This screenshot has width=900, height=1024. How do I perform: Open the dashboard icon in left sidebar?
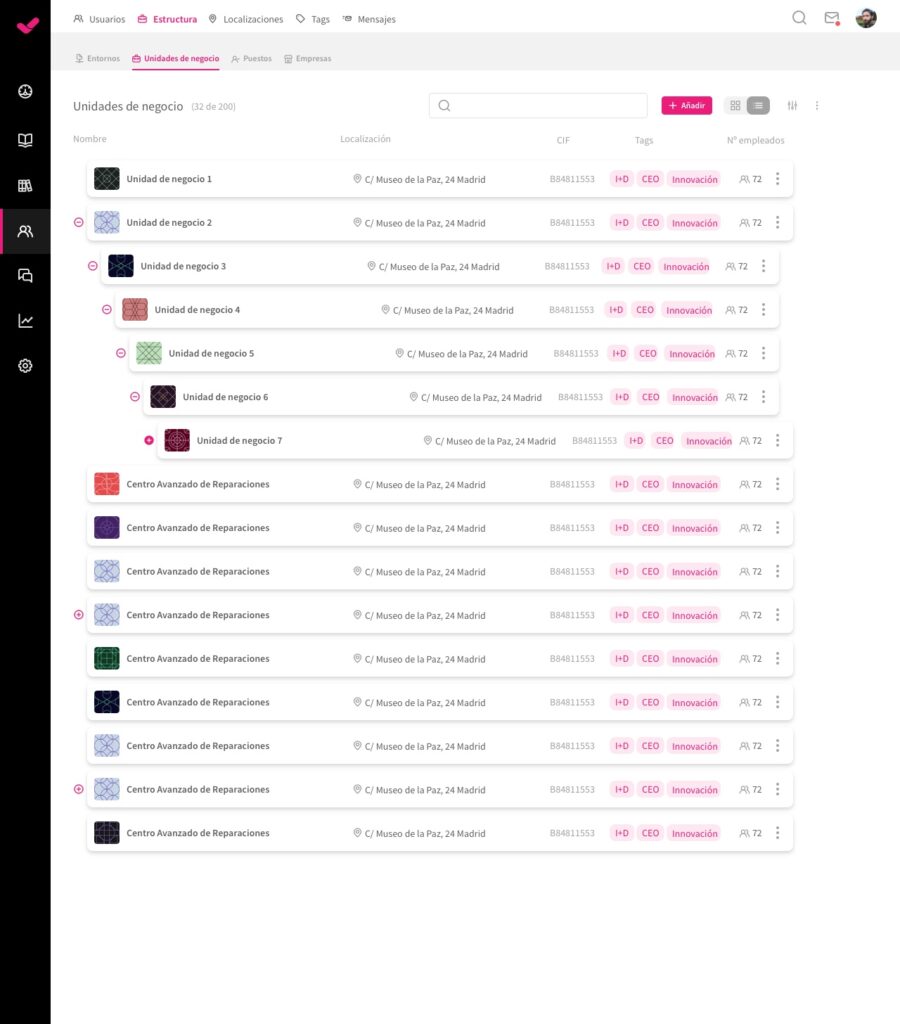click(25, 92)
